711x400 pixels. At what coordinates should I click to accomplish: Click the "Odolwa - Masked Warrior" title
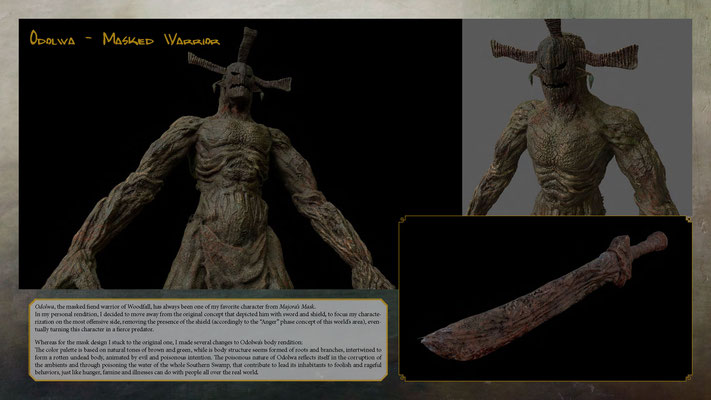point(125,39)
